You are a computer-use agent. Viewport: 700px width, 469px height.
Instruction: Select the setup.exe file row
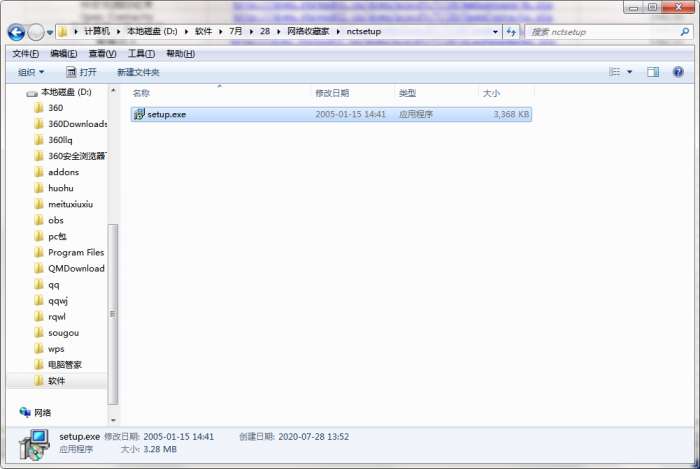[331, 114]
